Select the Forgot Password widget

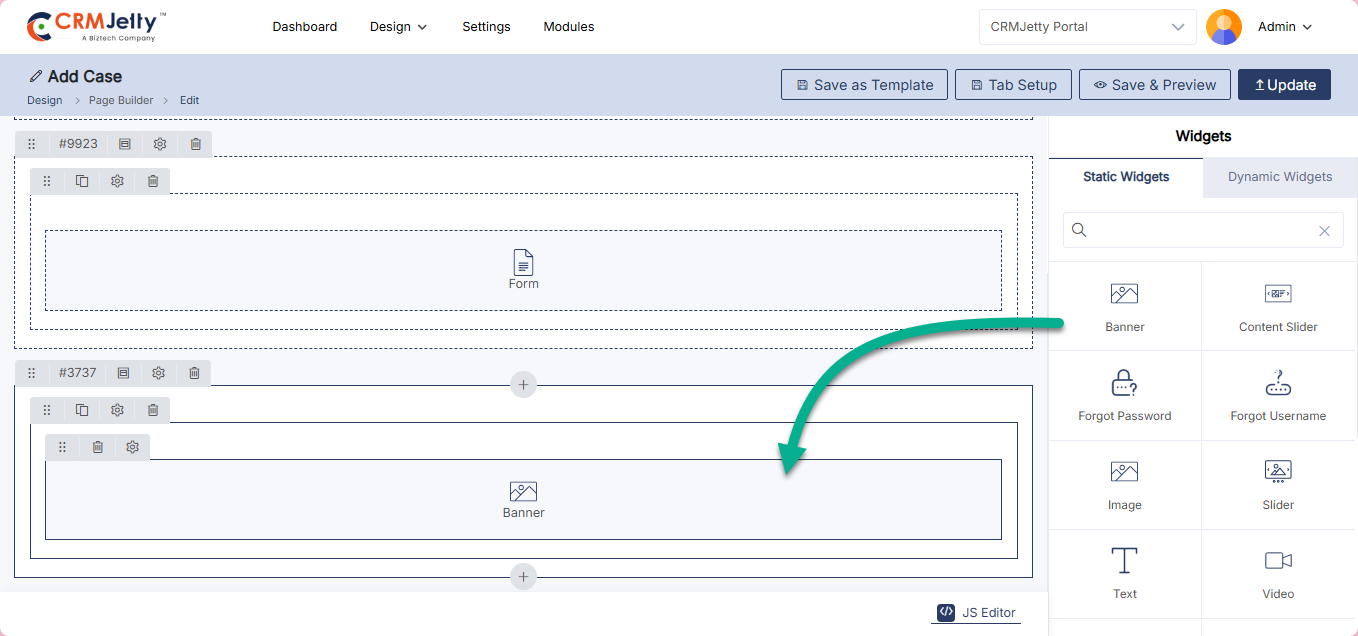point(1124,396)
